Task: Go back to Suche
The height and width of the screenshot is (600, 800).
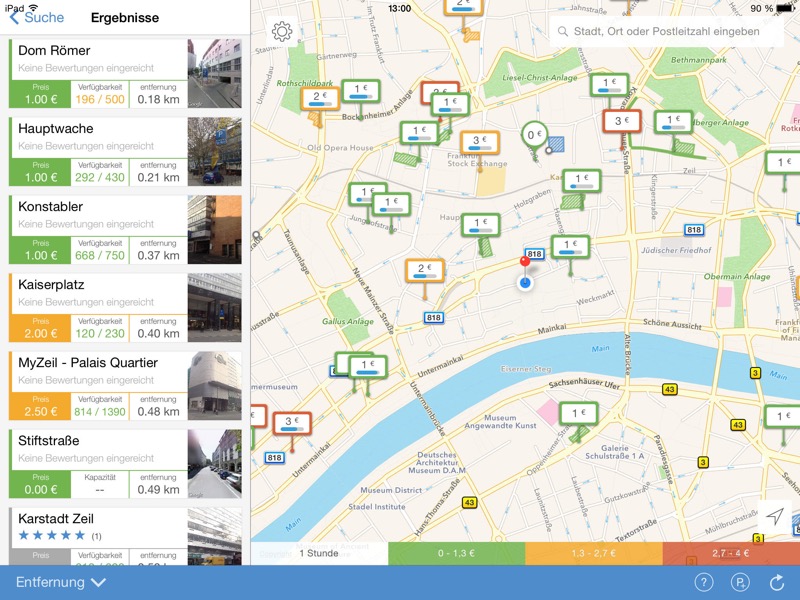Action: [x=37, y=17]
